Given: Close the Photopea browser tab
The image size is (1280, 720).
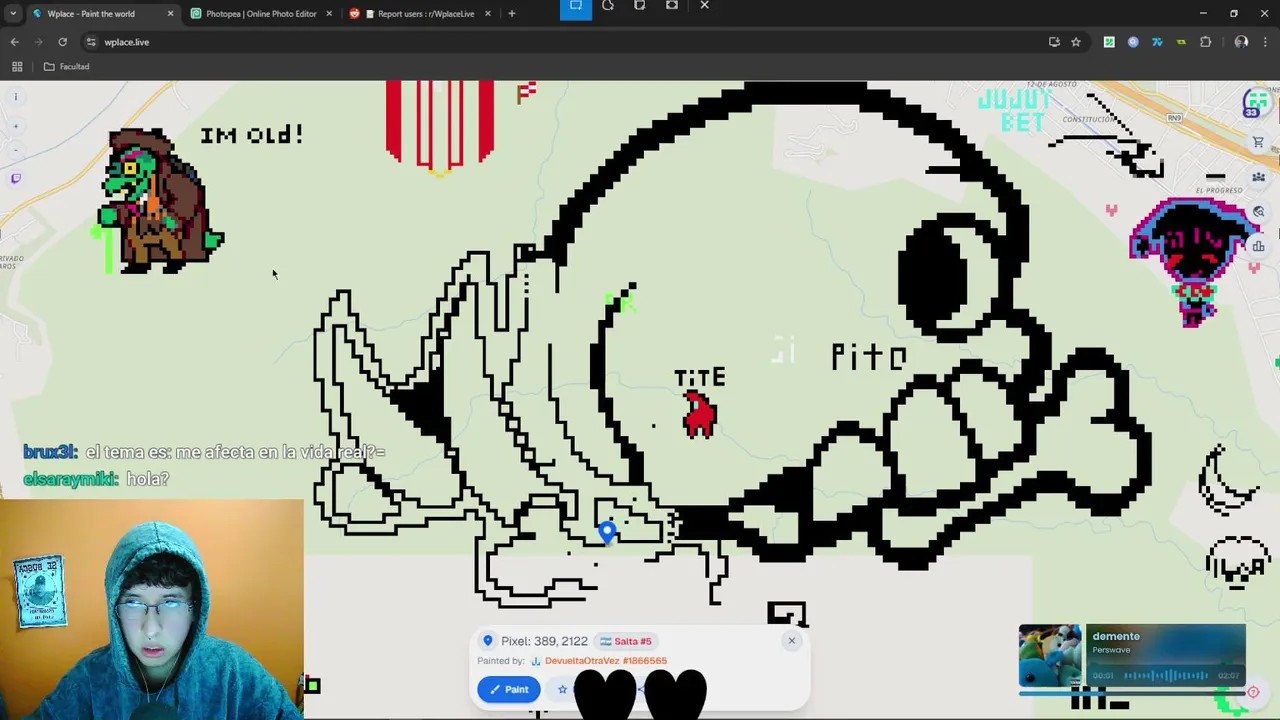Looking at the screenshot, I should (x=329, y=14).
